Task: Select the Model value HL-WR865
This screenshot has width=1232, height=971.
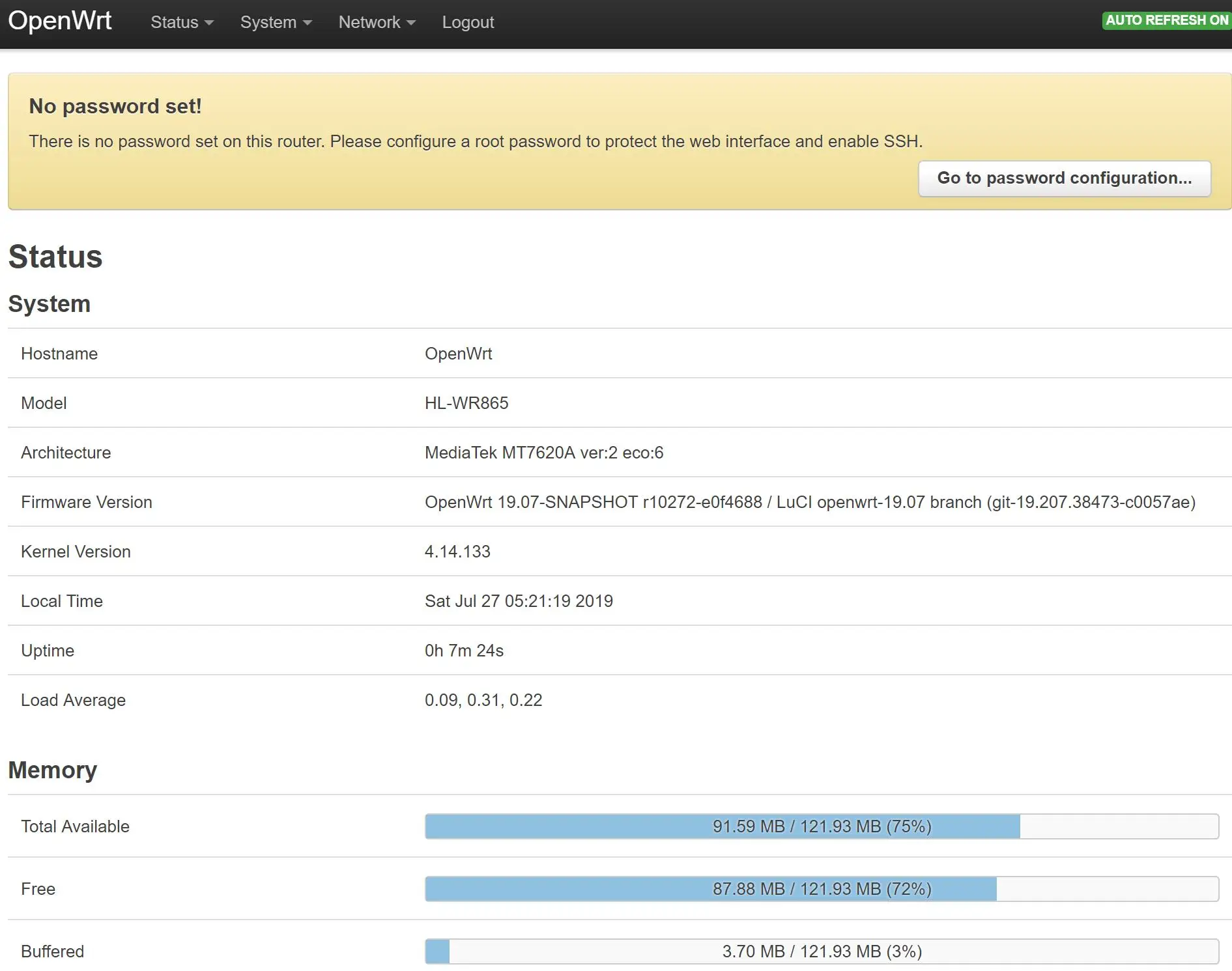Action: pos(466,403)
